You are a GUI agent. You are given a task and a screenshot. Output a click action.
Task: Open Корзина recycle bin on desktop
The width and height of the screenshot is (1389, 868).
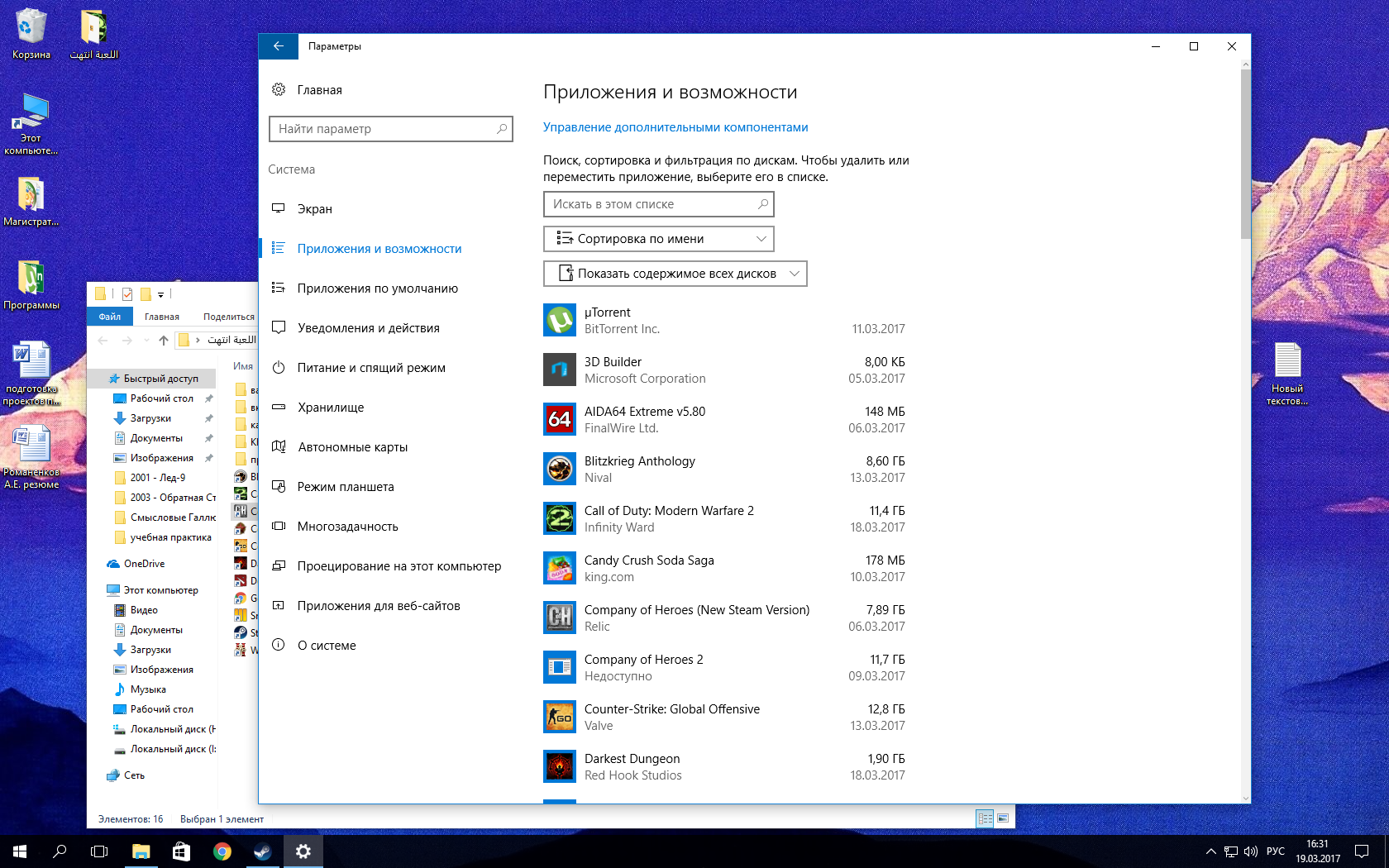[x=31, y=33]
